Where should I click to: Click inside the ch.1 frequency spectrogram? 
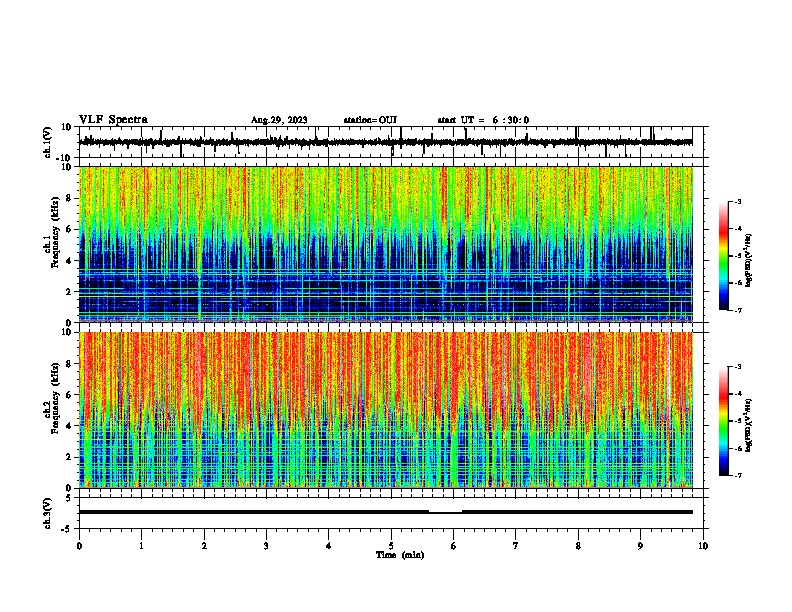(386, 244)
